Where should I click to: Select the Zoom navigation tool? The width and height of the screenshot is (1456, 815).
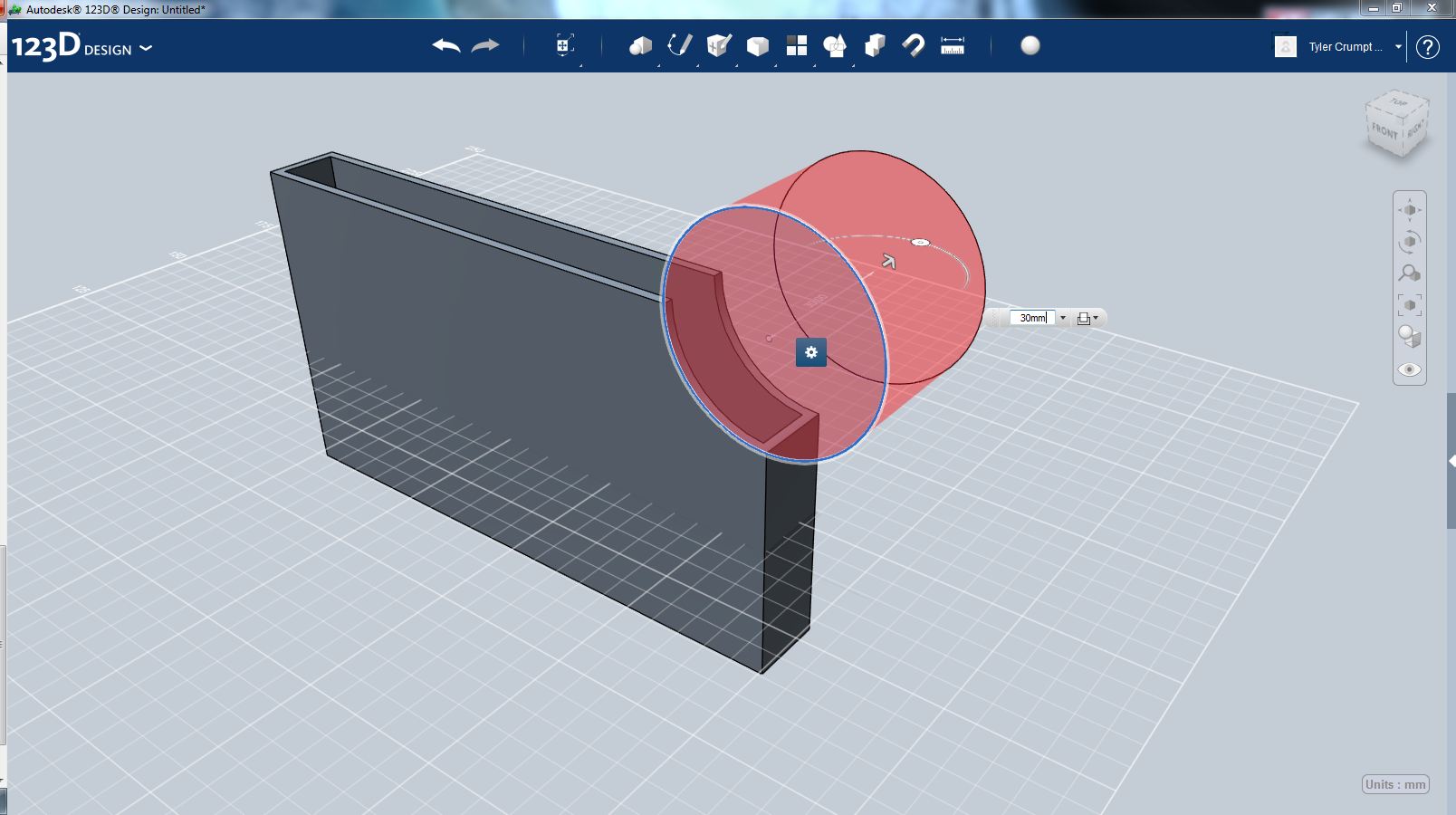pyautogui.click(x=1410, y=273)
